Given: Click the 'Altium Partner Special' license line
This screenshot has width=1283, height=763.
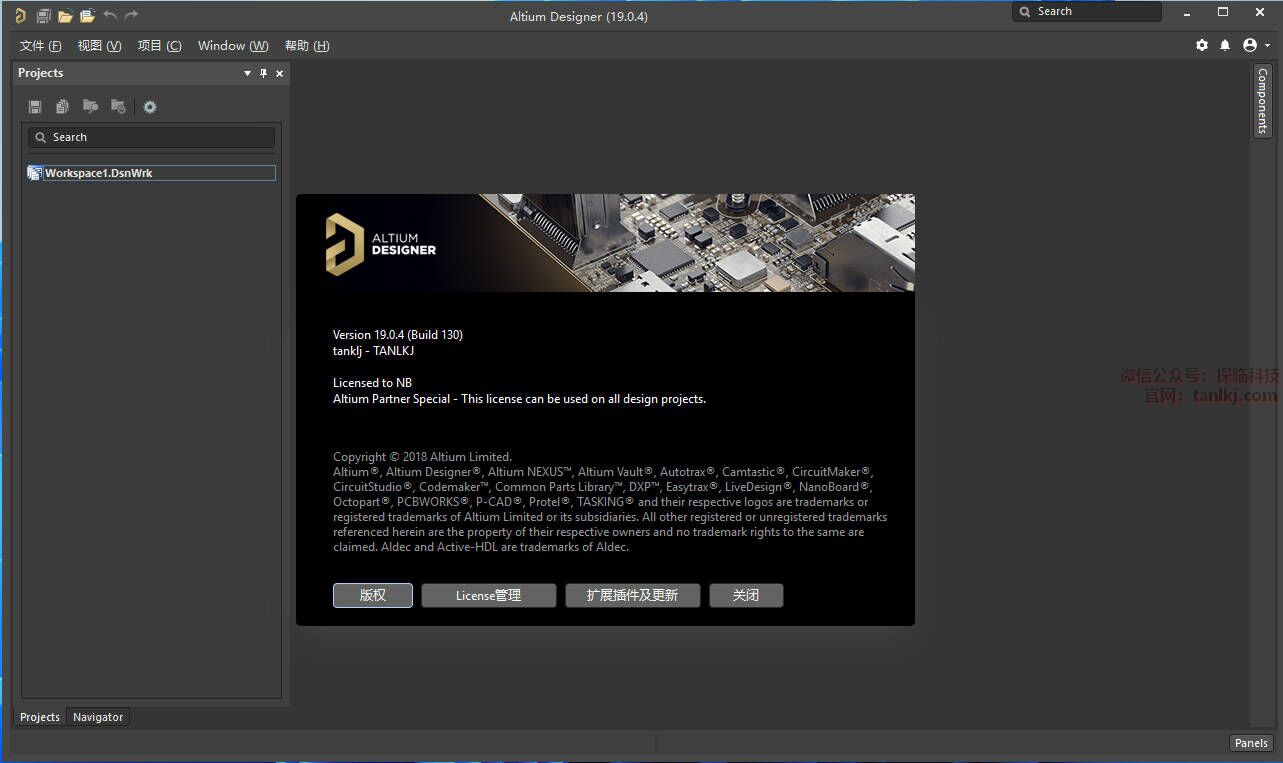Looking at the screenshot, I should (x=519, y=398).
